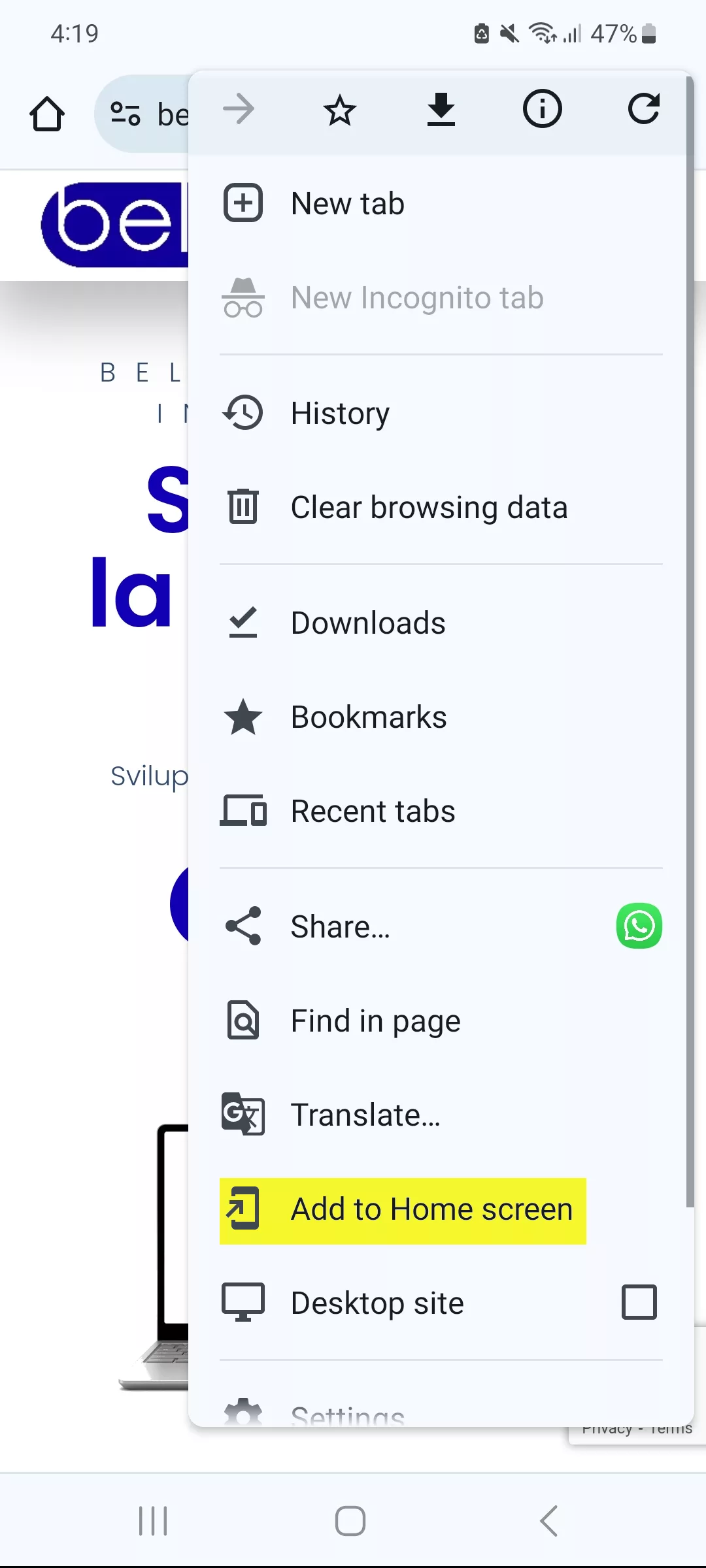
Task: Share directly via the WhatsApp icon
Action: click(639, 926)
